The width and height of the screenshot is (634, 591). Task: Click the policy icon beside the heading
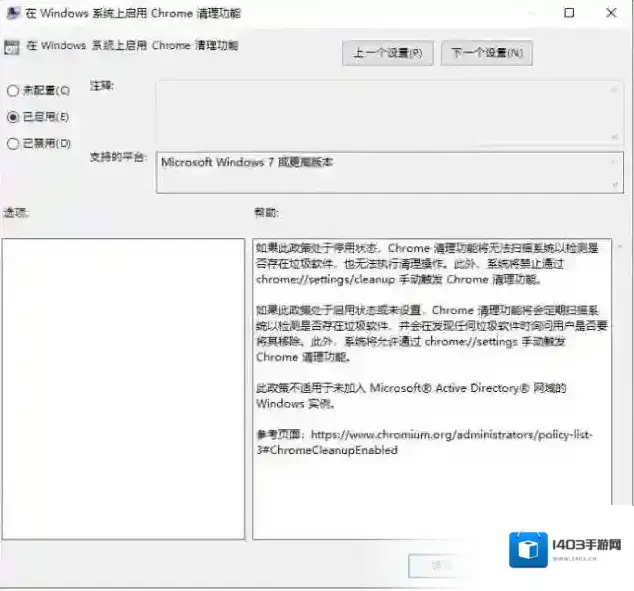click(x=12, y=47)
